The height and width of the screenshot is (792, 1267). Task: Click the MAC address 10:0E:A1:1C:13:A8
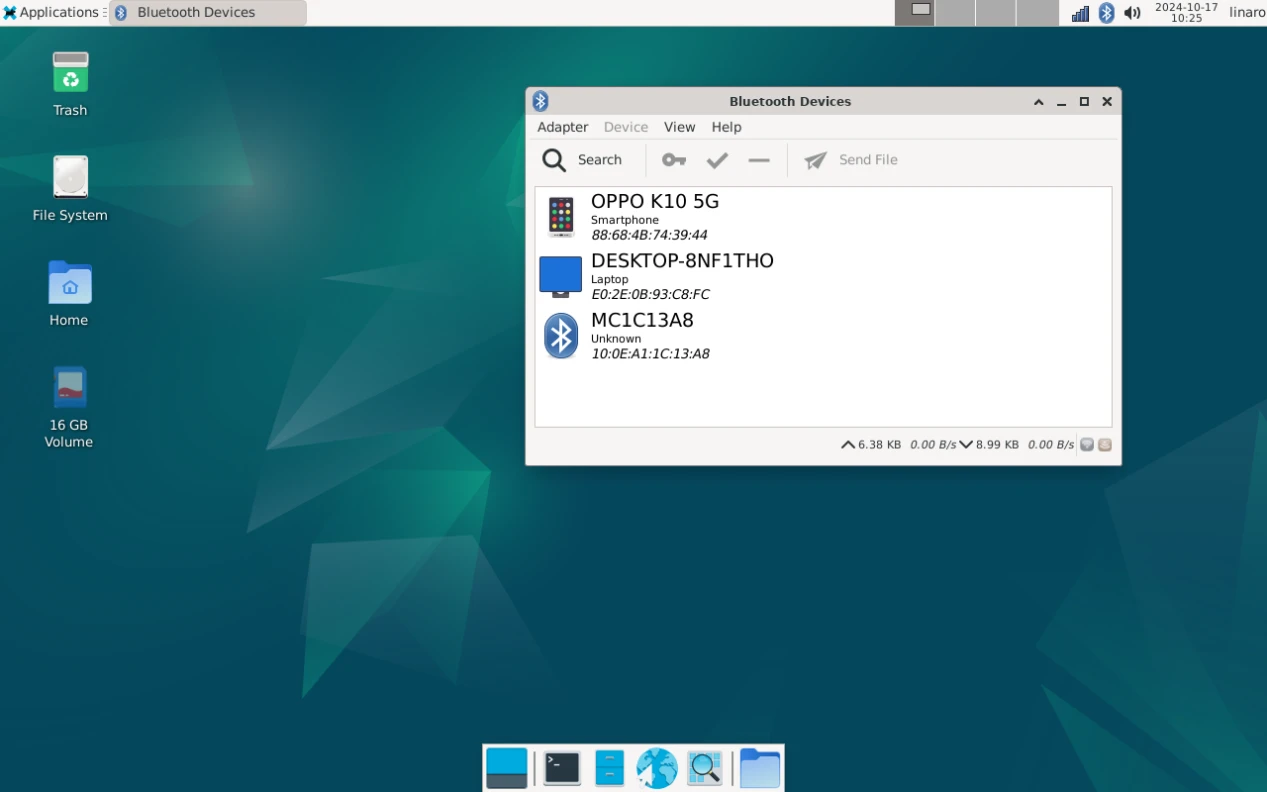tap(650, 353)
